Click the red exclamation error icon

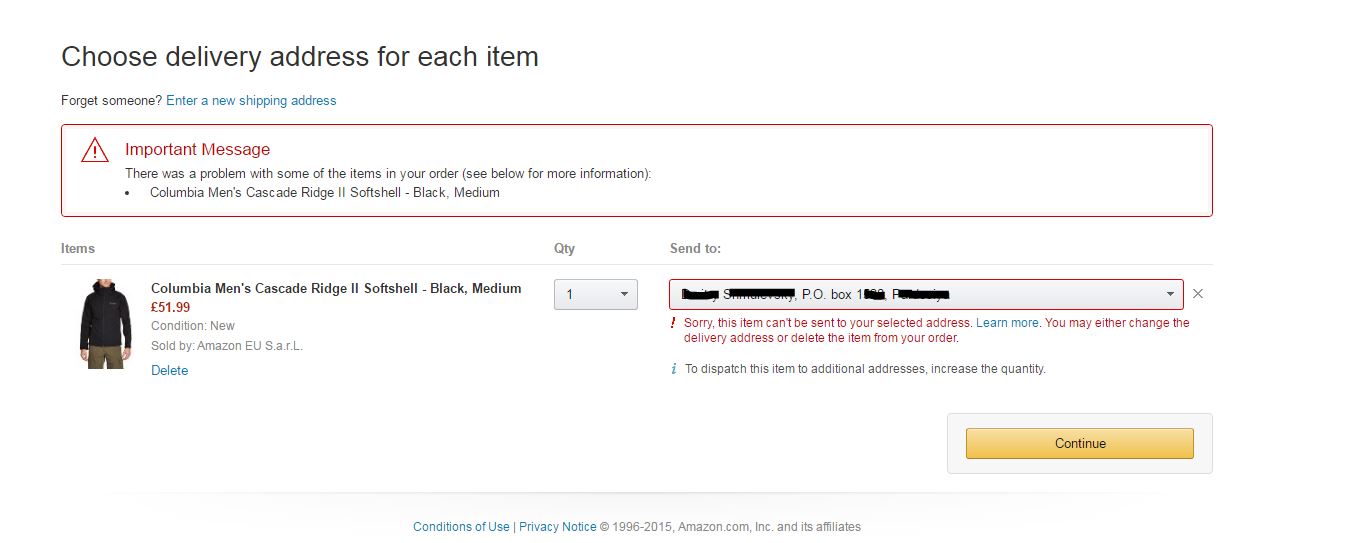click(674, 323)
